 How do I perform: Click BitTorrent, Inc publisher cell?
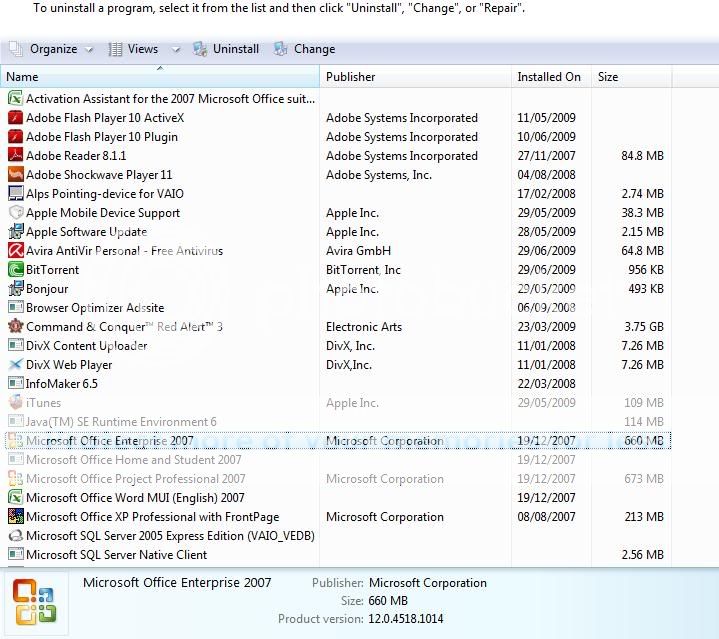pyautogui.click(x=363, y=270)
